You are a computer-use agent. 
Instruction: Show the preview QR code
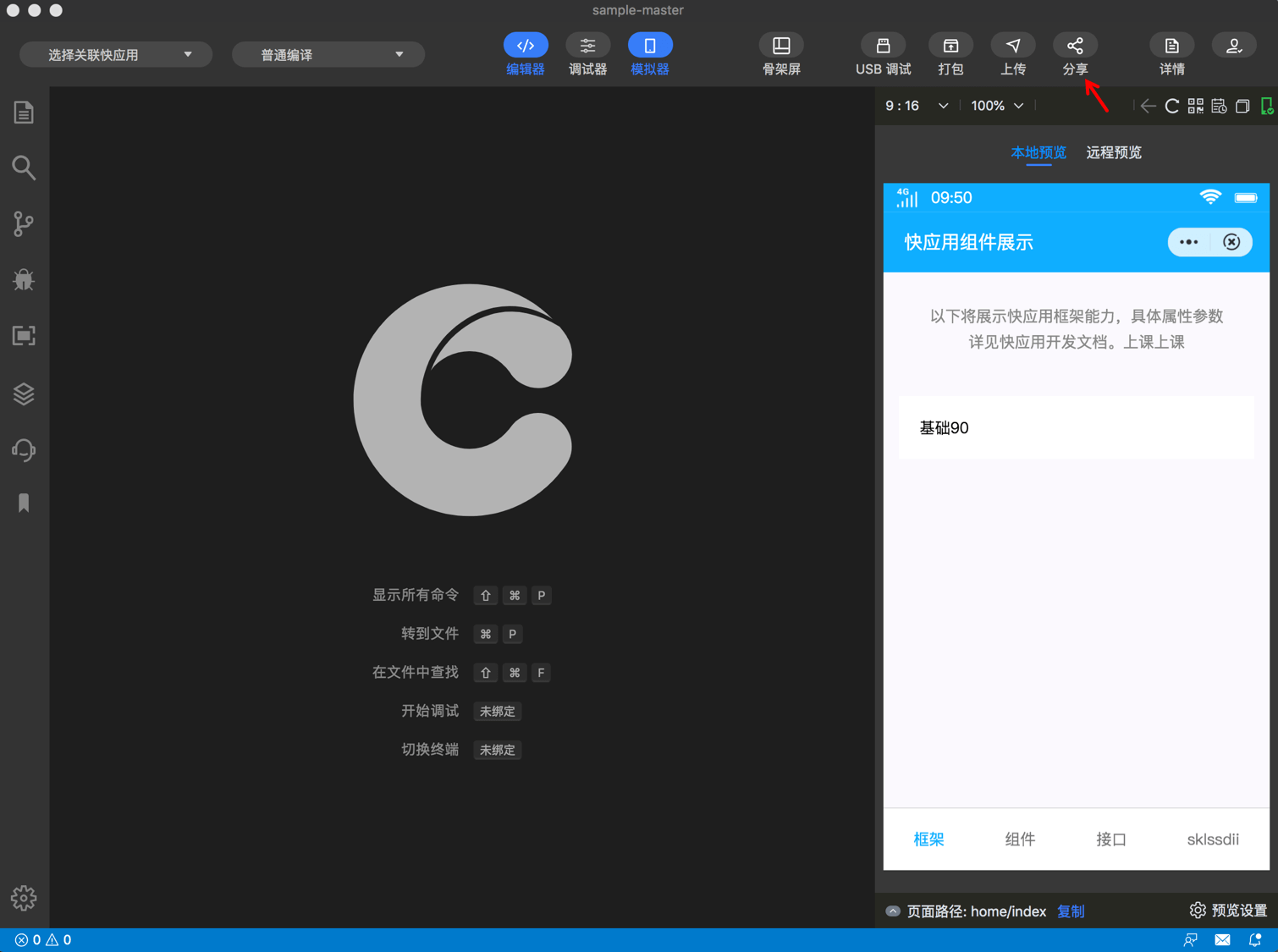(1195, 106)
